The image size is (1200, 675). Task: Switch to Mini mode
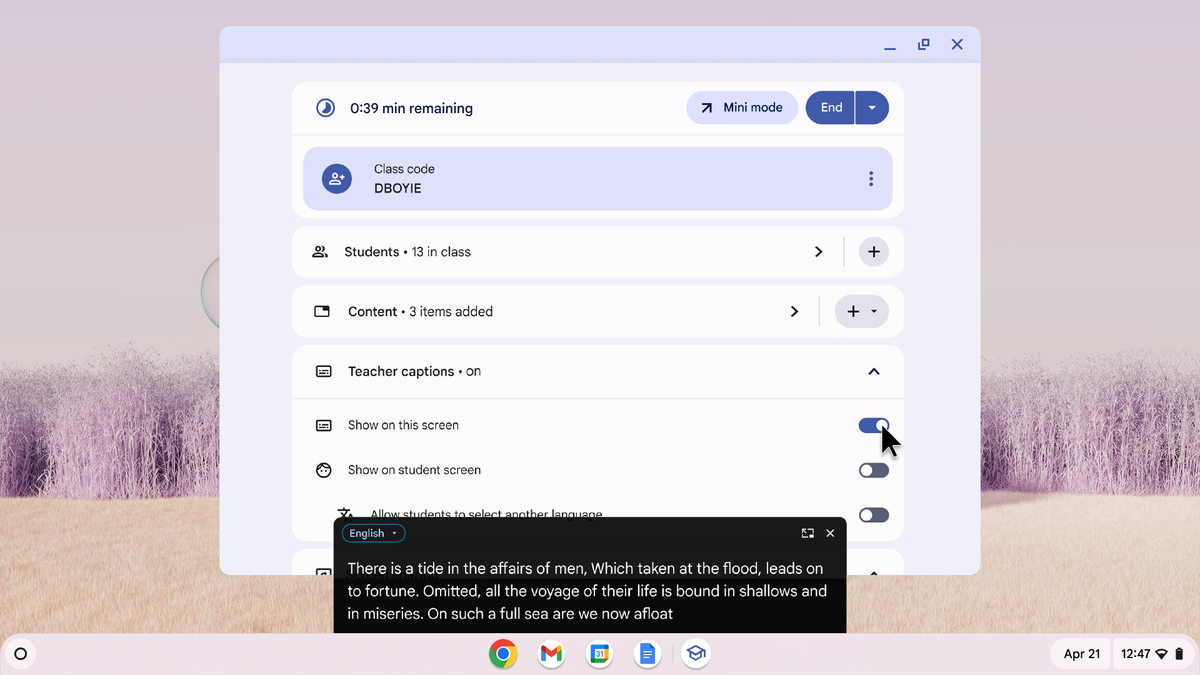(742, 108)
